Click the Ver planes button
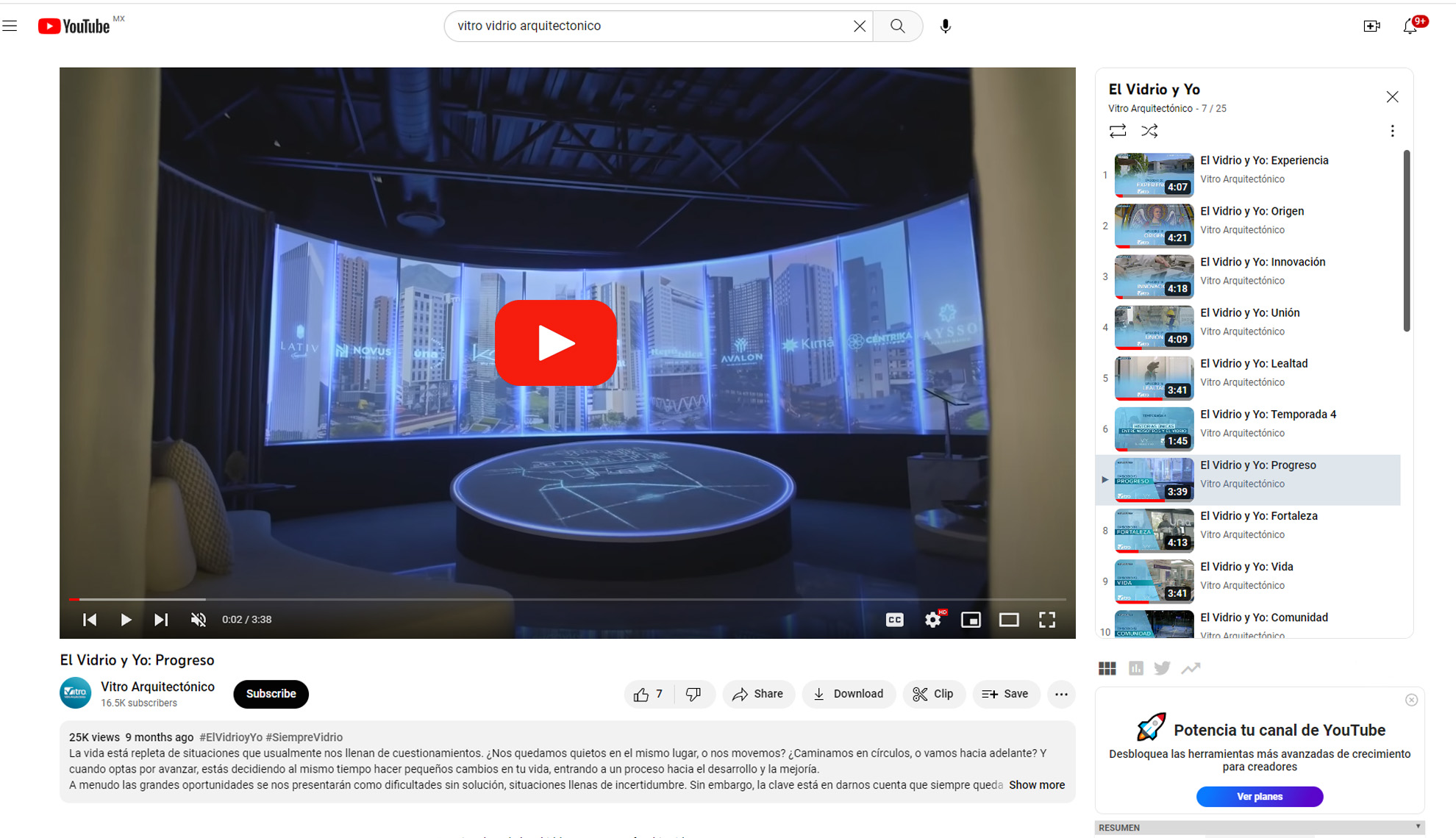This screenshot has width=1456, height=838. [x=1260, y=797]
